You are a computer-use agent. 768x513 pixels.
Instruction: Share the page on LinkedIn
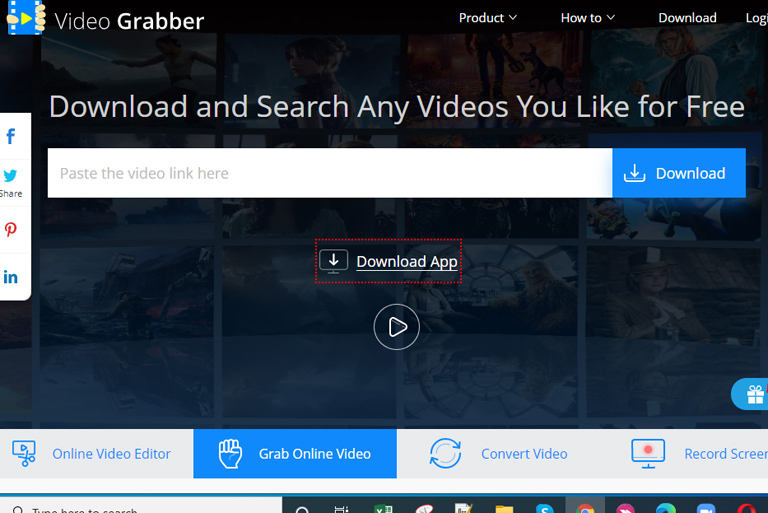tap(11, 277)
